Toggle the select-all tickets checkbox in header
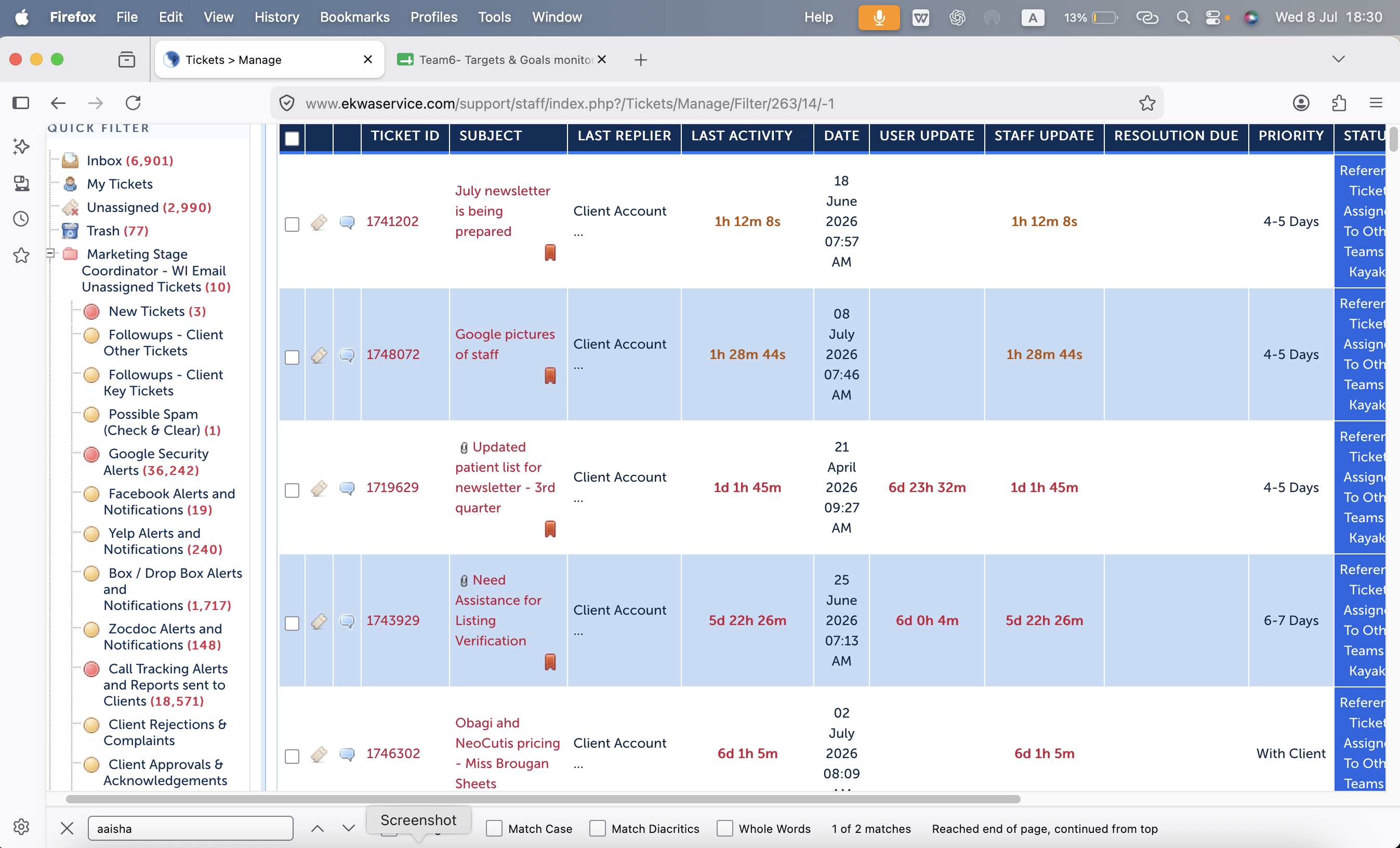The width and height of the screenshot is (1400, 848). coord(292,139)
